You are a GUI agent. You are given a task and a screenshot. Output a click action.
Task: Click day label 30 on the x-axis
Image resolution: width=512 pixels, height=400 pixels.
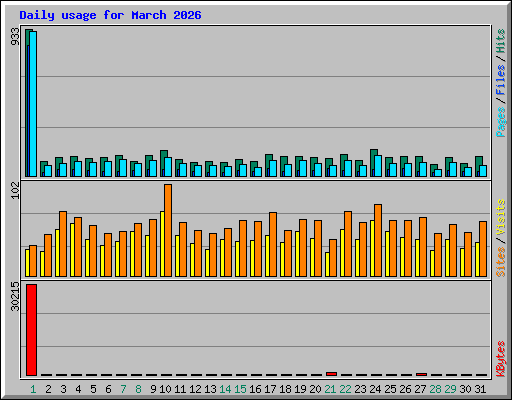(x=465, y=389)
